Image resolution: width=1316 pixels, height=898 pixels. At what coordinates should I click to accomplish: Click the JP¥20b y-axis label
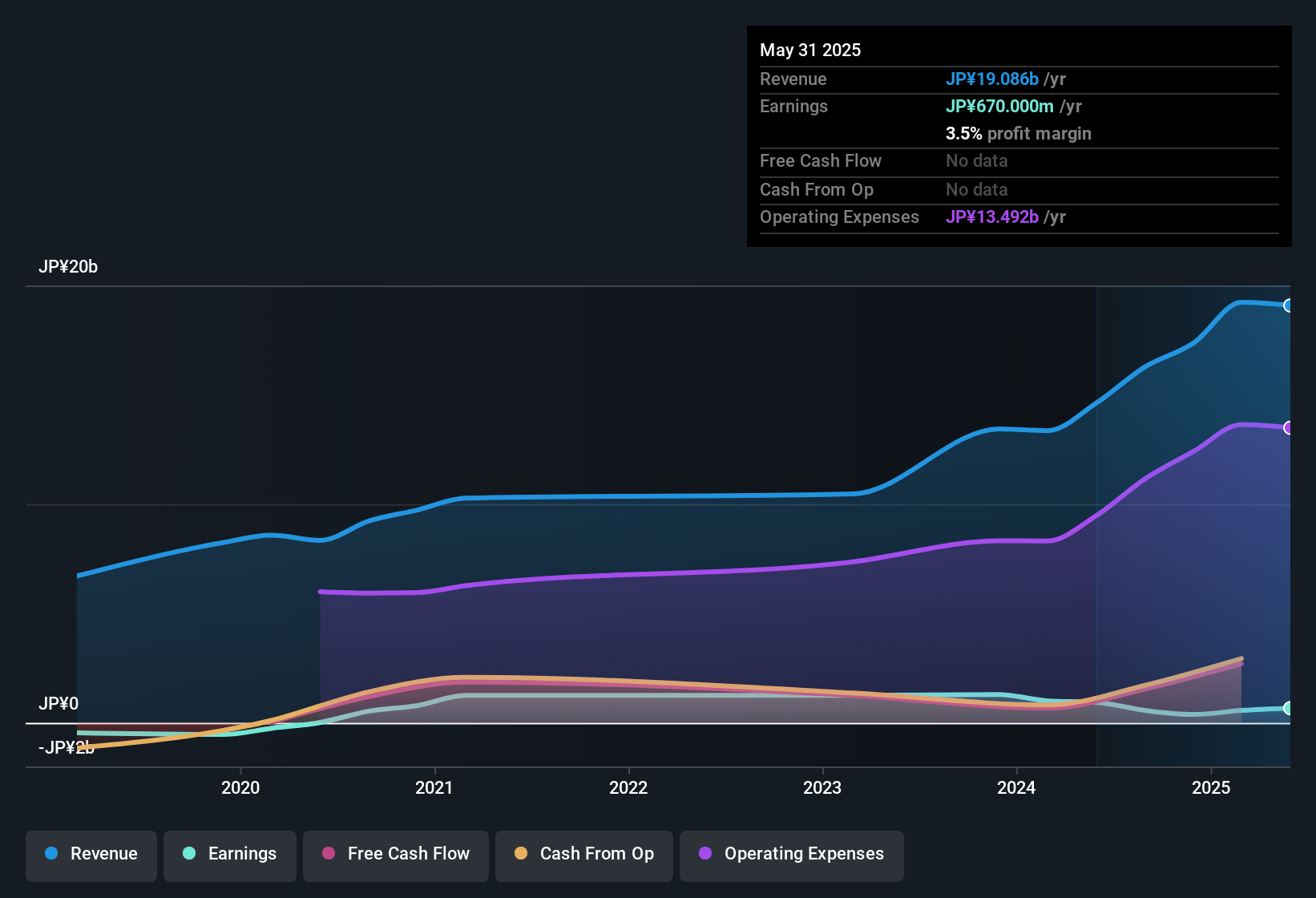68,267
